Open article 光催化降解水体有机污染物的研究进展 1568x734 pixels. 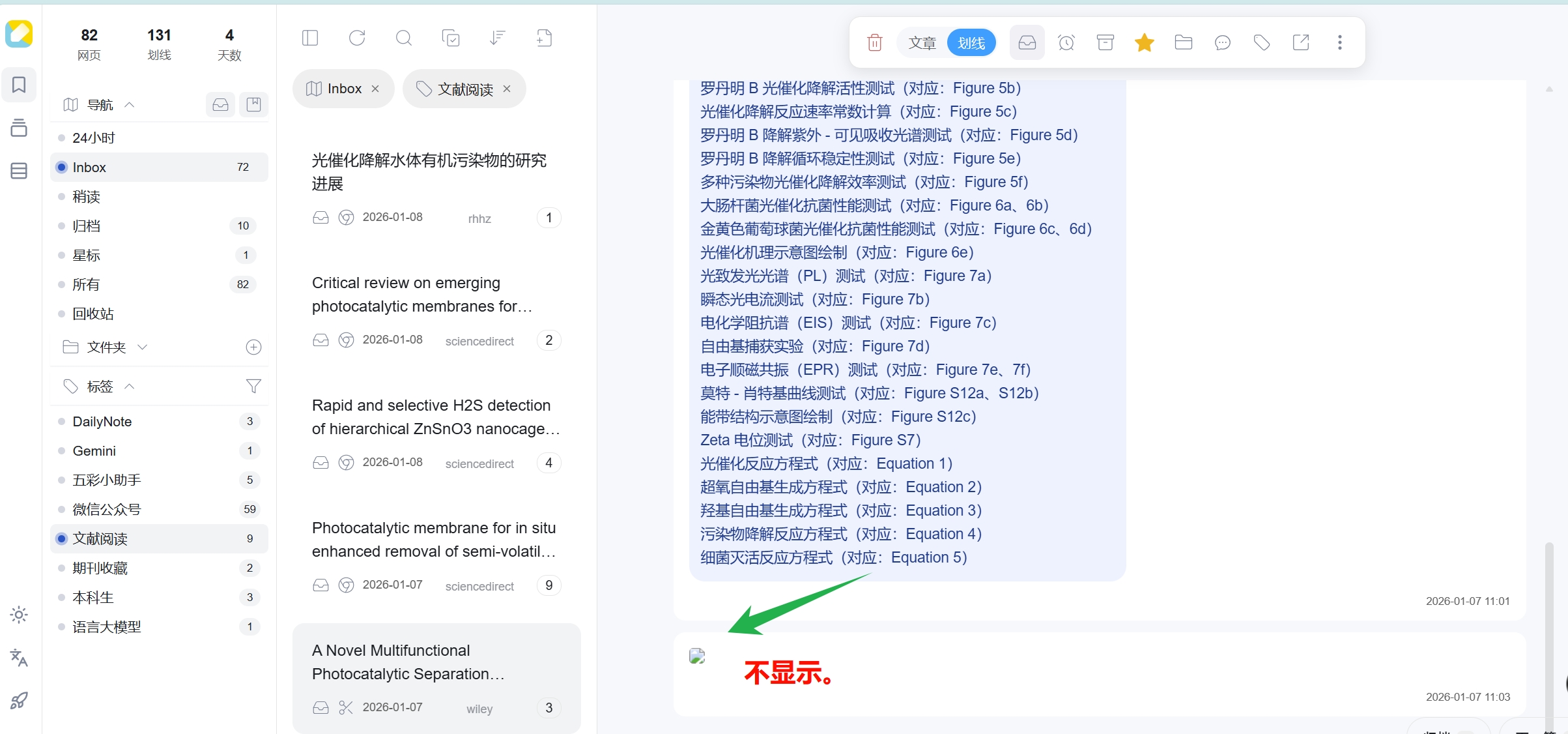[x=429, y=172]
